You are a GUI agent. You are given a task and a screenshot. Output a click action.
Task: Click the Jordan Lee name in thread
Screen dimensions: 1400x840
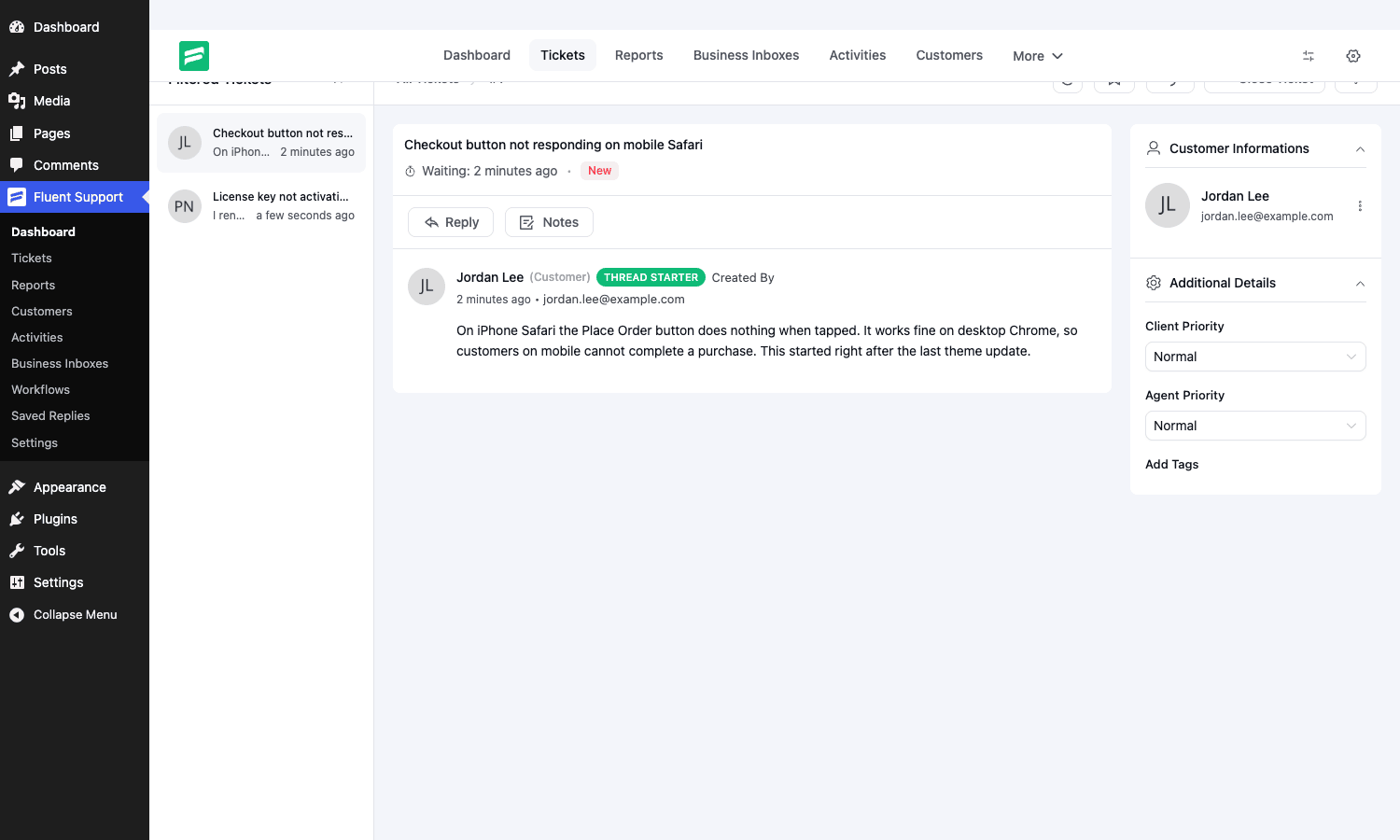point(490,277)
